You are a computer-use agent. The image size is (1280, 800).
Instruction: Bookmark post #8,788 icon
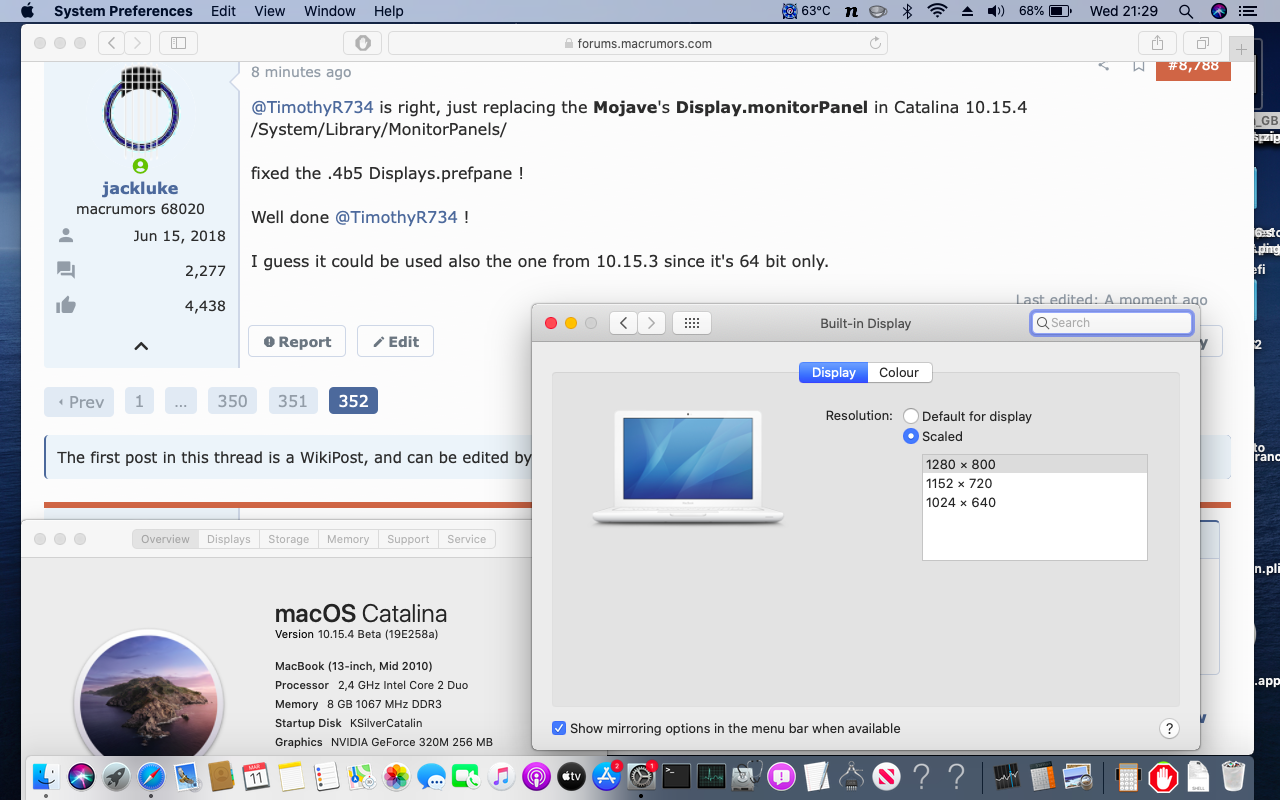[1138, 66]
